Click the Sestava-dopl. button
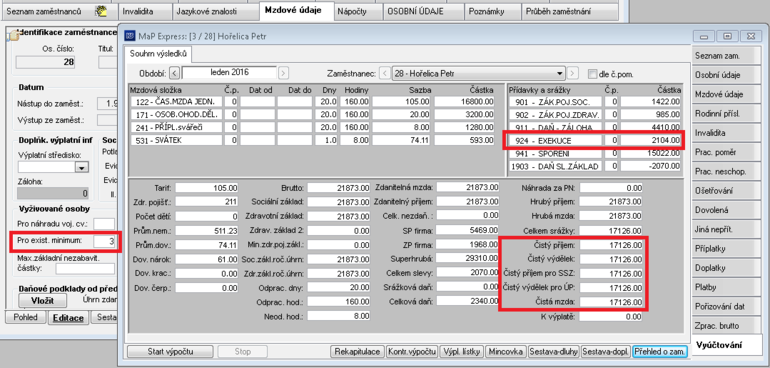The width and height of the screenshot is (770, 368). coord(606,352)
